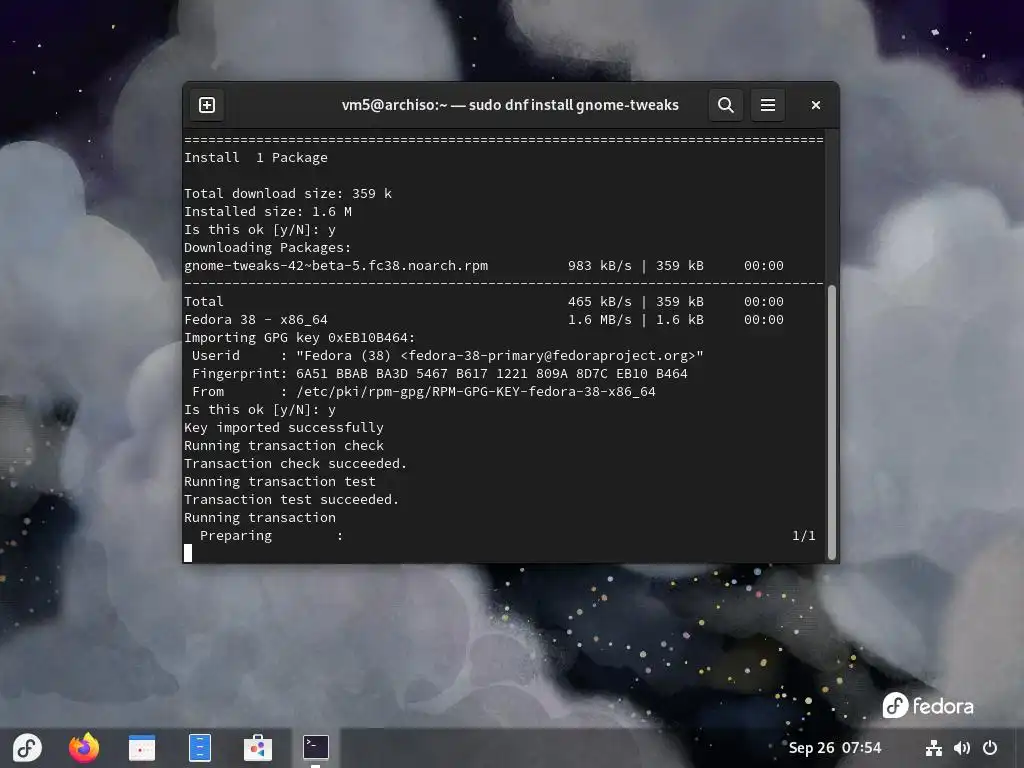The image size is (1024, 768).
Task: Click the "Running transaction" line
Action: point(259,518)
